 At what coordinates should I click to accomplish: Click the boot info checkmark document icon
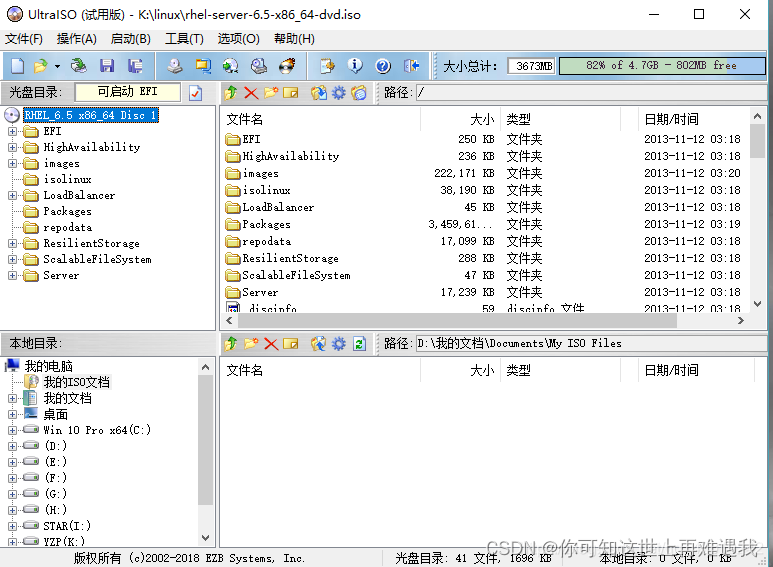tap(196, 93)
